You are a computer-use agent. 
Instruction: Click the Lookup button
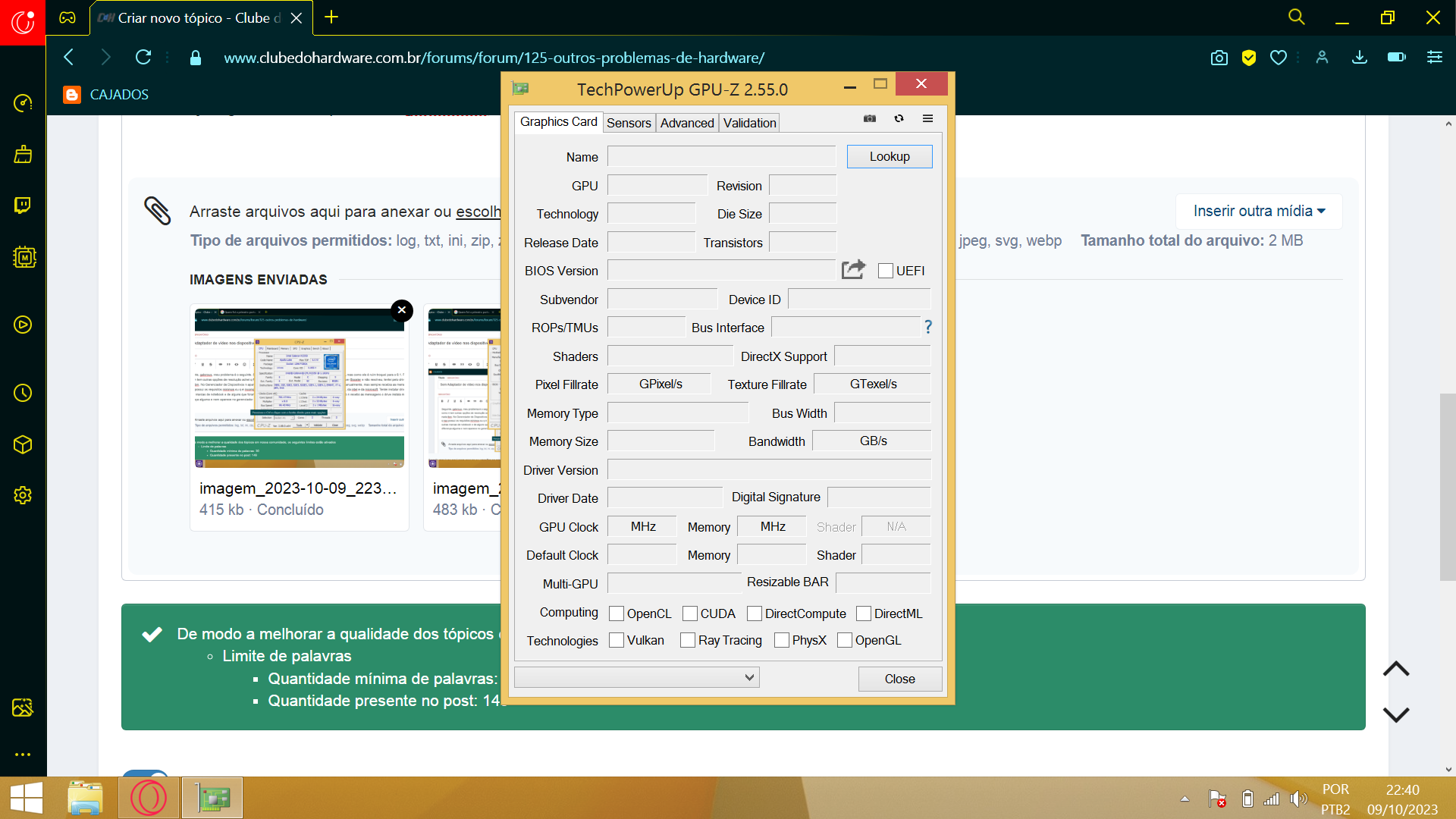pyautogui.click(x=890, y=156)
